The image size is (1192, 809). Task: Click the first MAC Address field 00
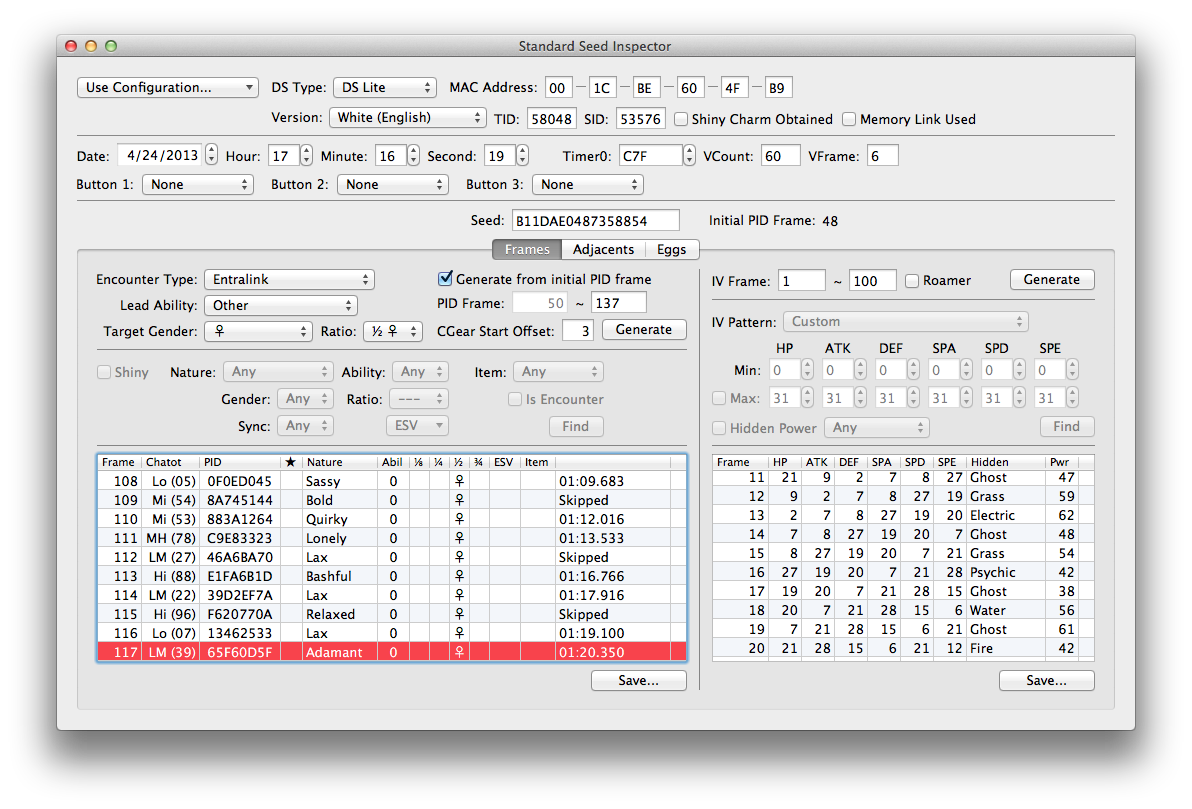557,88
